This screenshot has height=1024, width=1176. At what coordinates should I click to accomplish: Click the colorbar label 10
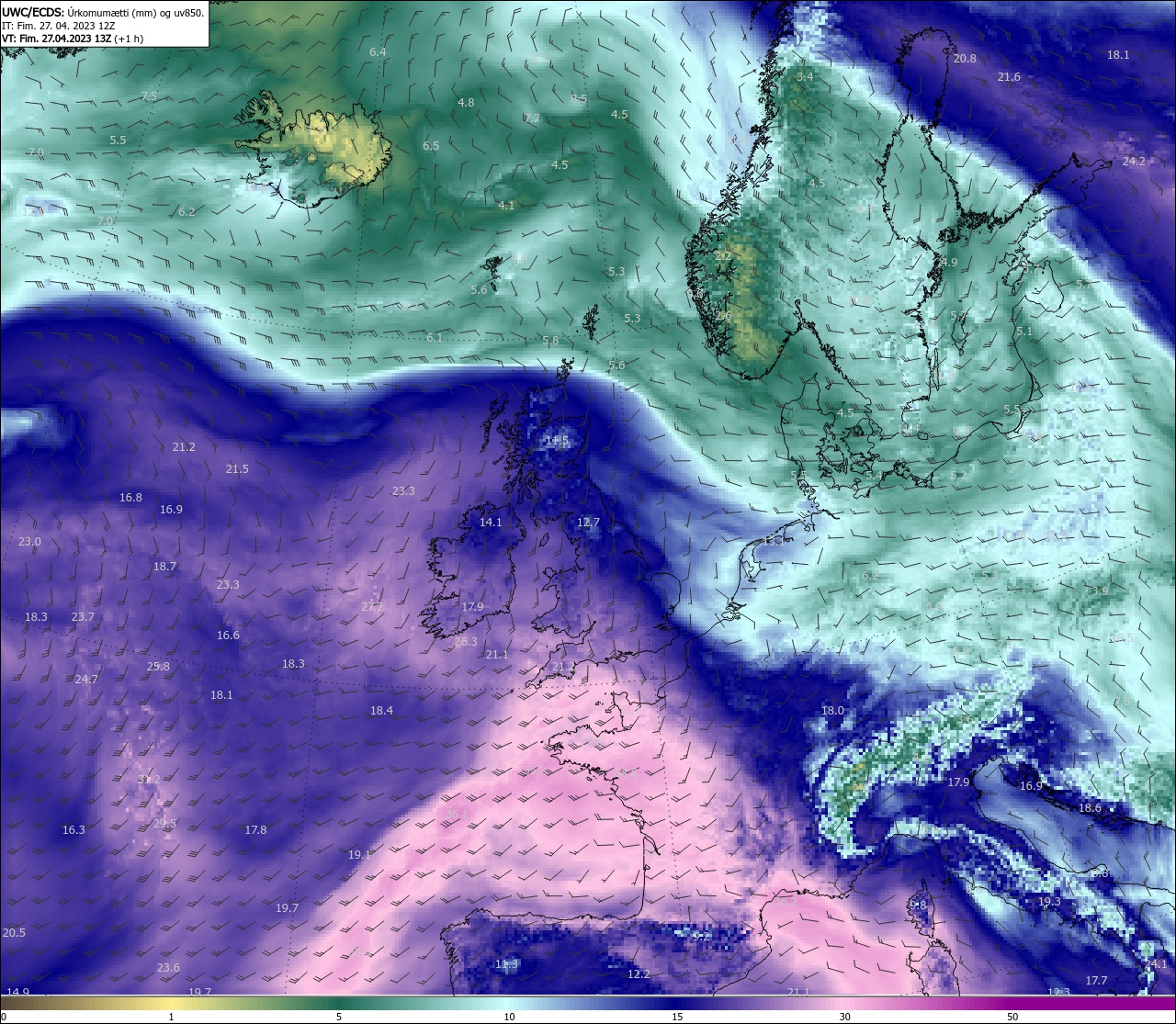(x=509, y=1017)
